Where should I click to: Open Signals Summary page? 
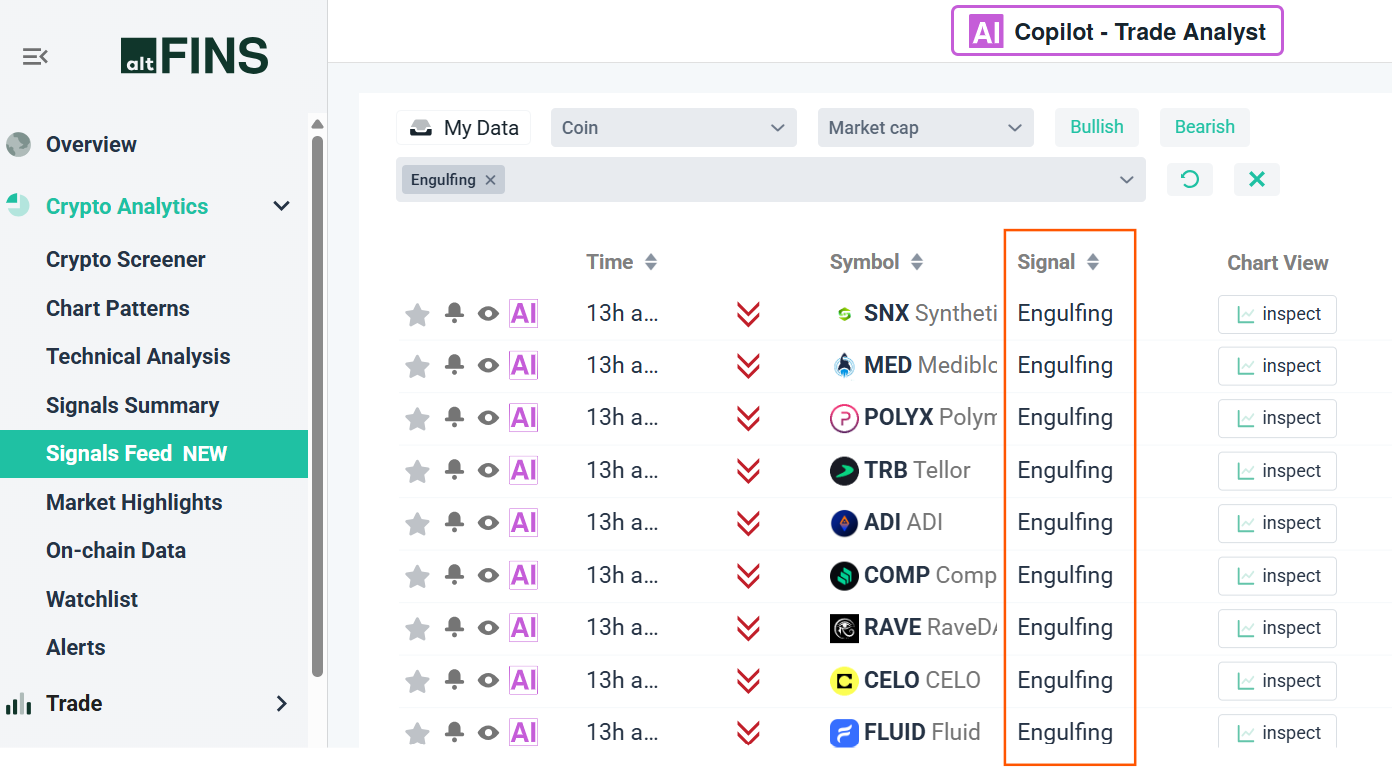133,405
